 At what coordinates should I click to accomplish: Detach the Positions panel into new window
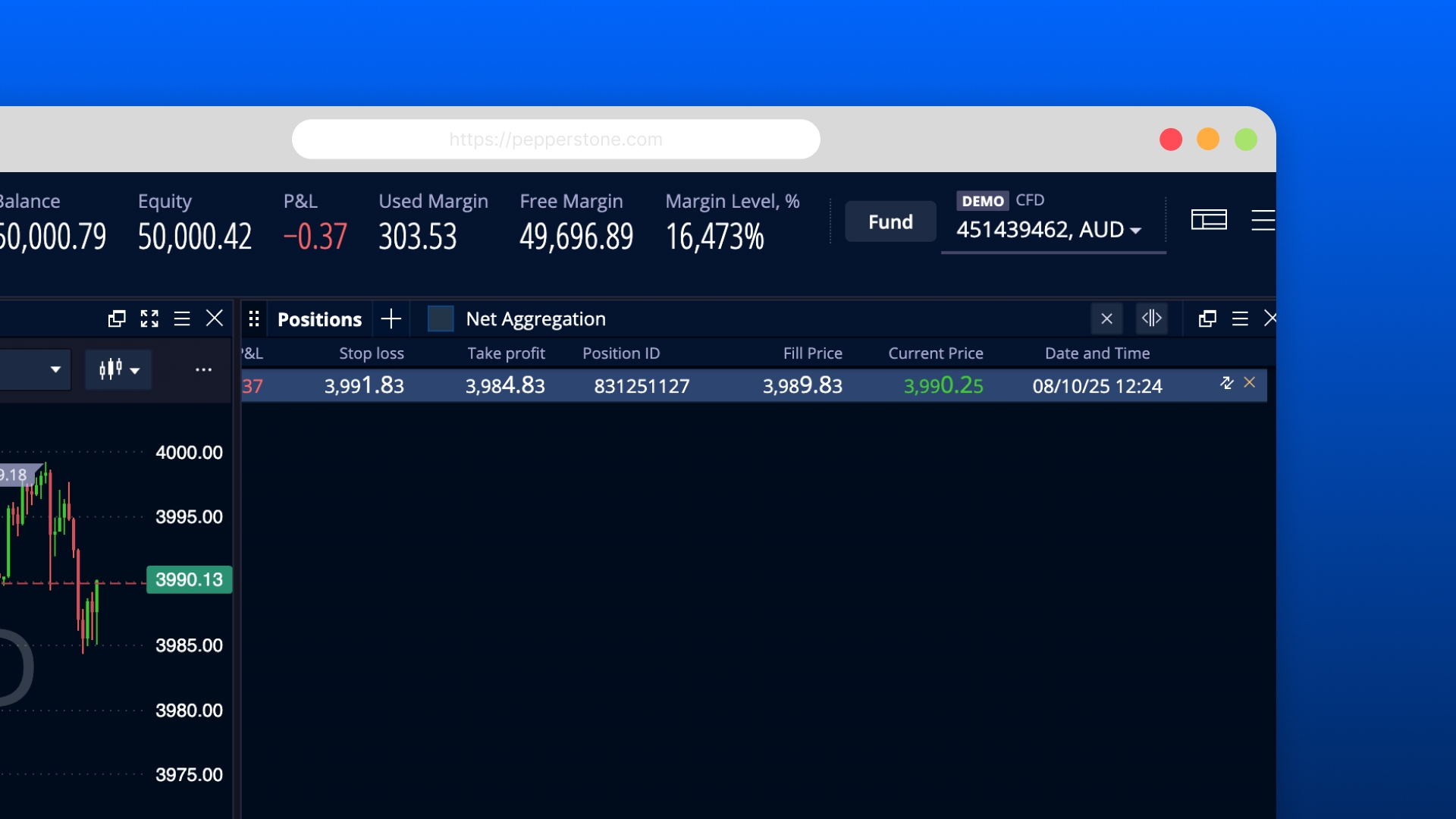click(x=1207, y=318)
